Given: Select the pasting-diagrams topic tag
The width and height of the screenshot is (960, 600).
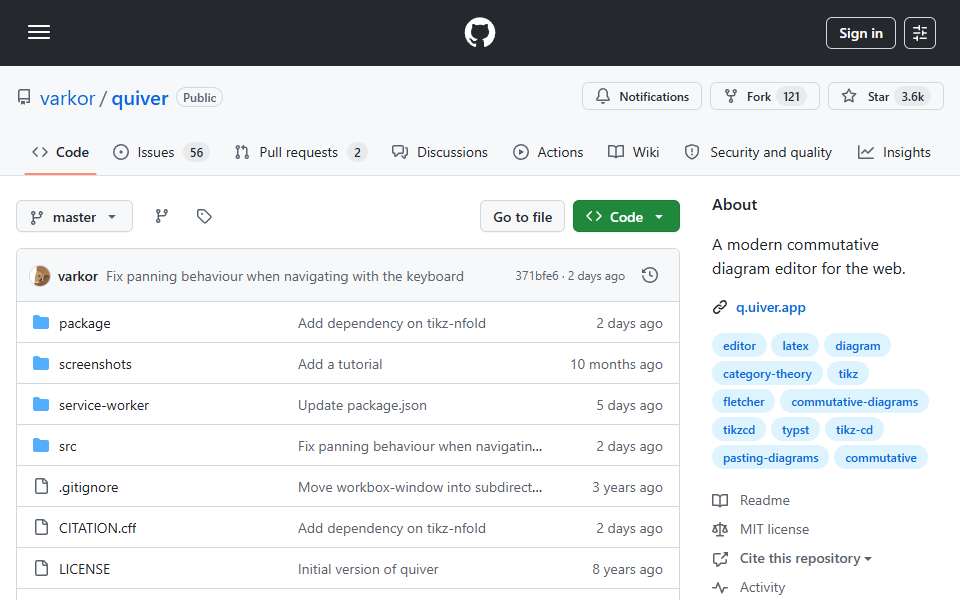Looking at the screenshot, I should pyautogui.click(x=770, y=459).
